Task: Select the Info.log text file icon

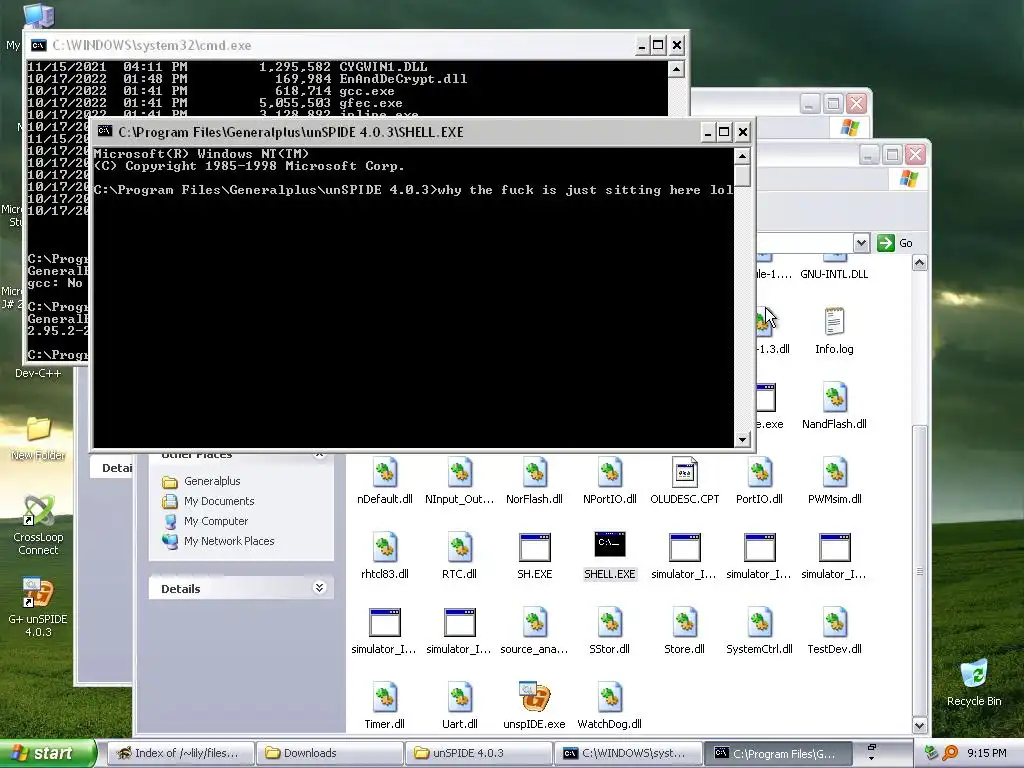Action: coord(835,322)
